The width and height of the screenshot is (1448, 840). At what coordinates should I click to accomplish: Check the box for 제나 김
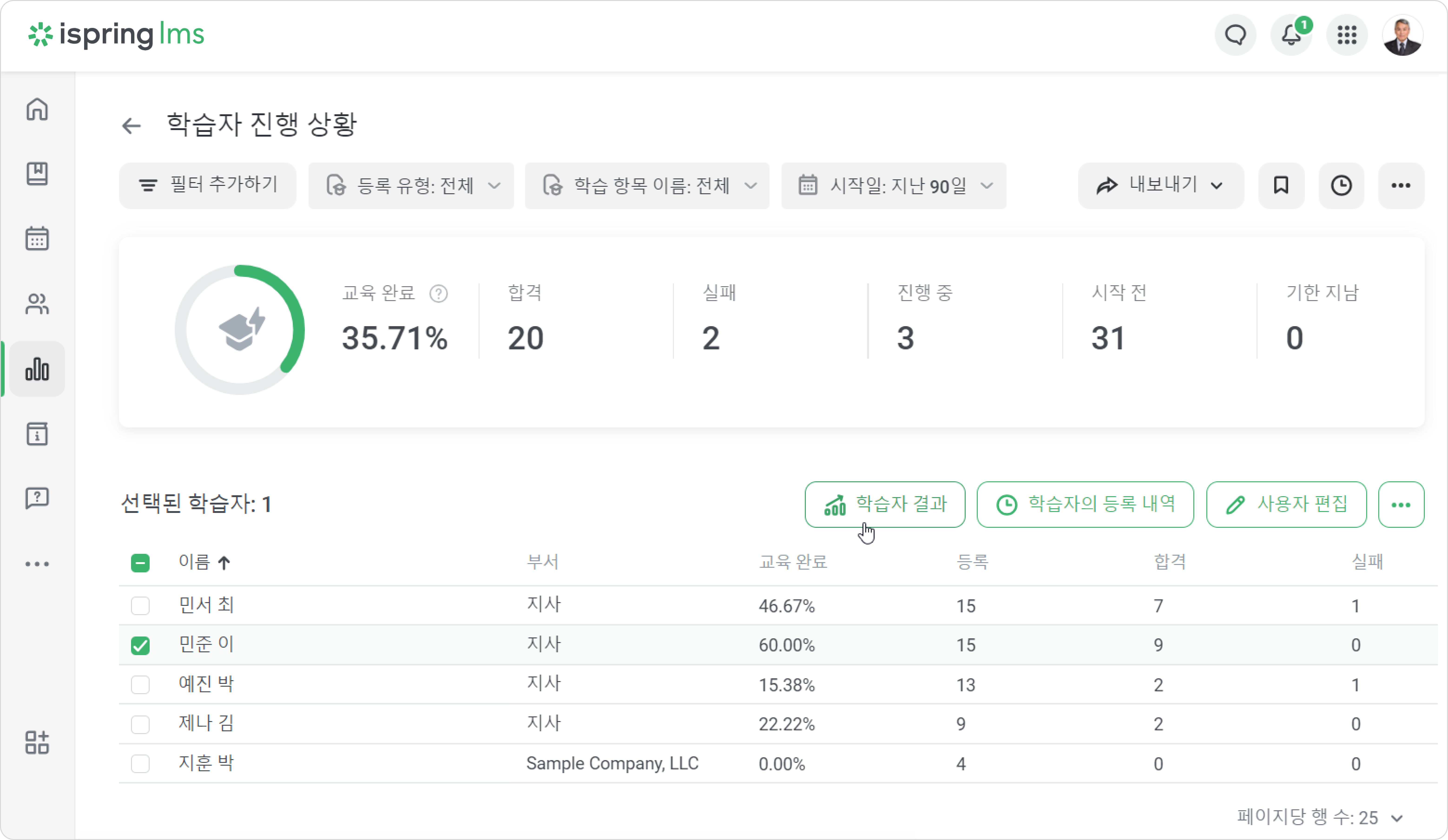click(x=140, y=725)
